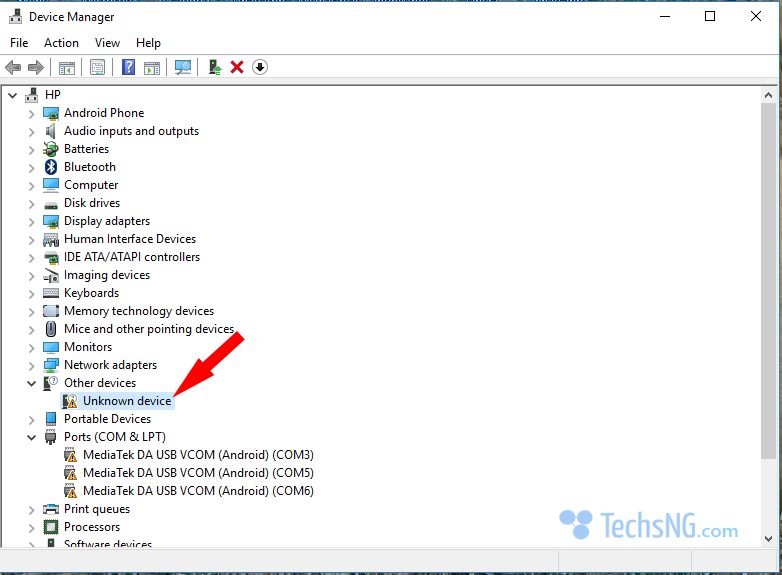The width and height of the screenshot is (782, 575).
Task: Click the Unknown device warning icon
Action: click(70, 401)
